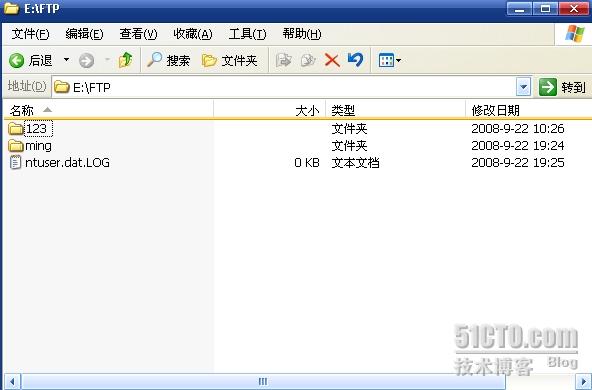Sort by the 类型 column header
Screen dimensions: 592x390
pyautogui.click(x=396, y=110)
